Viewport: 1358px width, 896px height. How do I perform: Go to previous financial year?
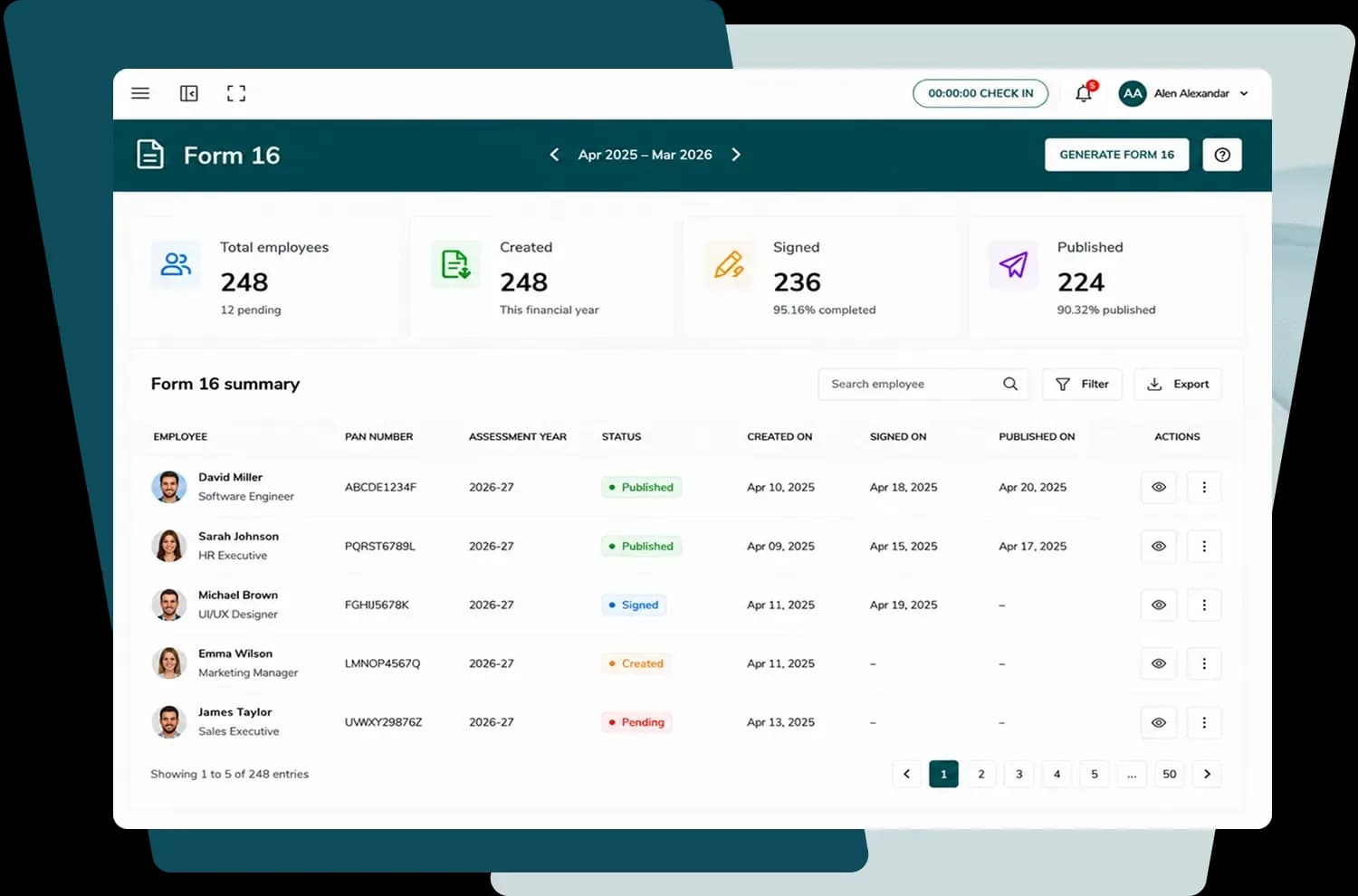(554, 155)
